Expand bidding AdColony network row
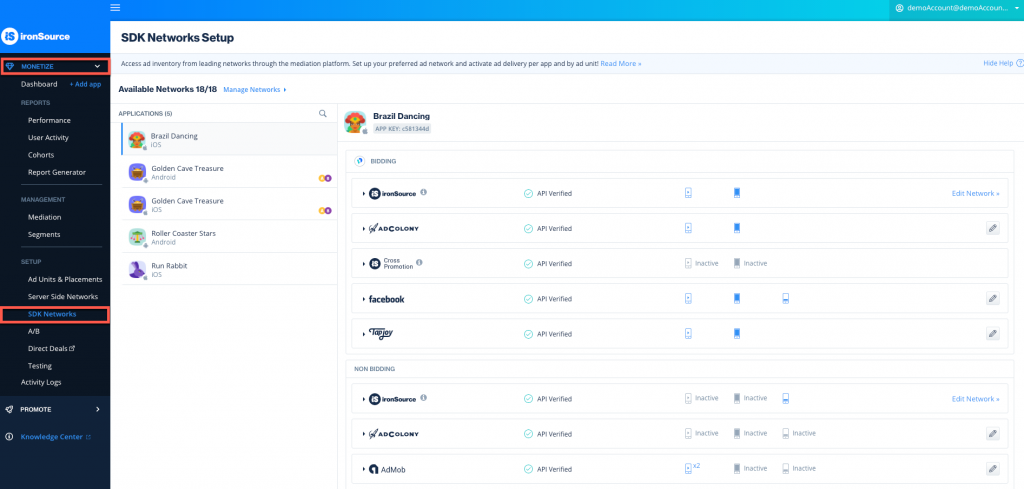The height and width of the screenshot is (489, 1024). click(x=363, y=229)
